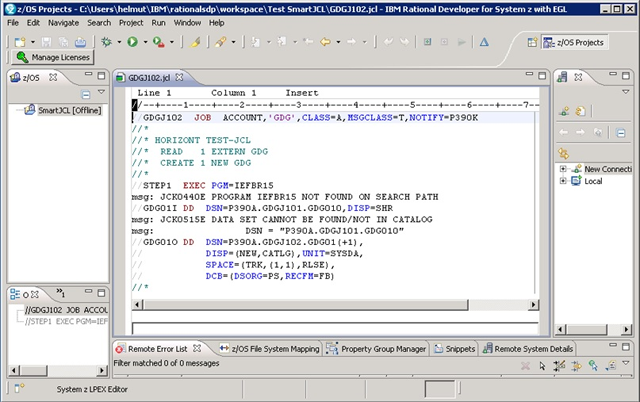The image size is (640, 402).
Task: Expand the Local tree node
Action: coord(563,181)
